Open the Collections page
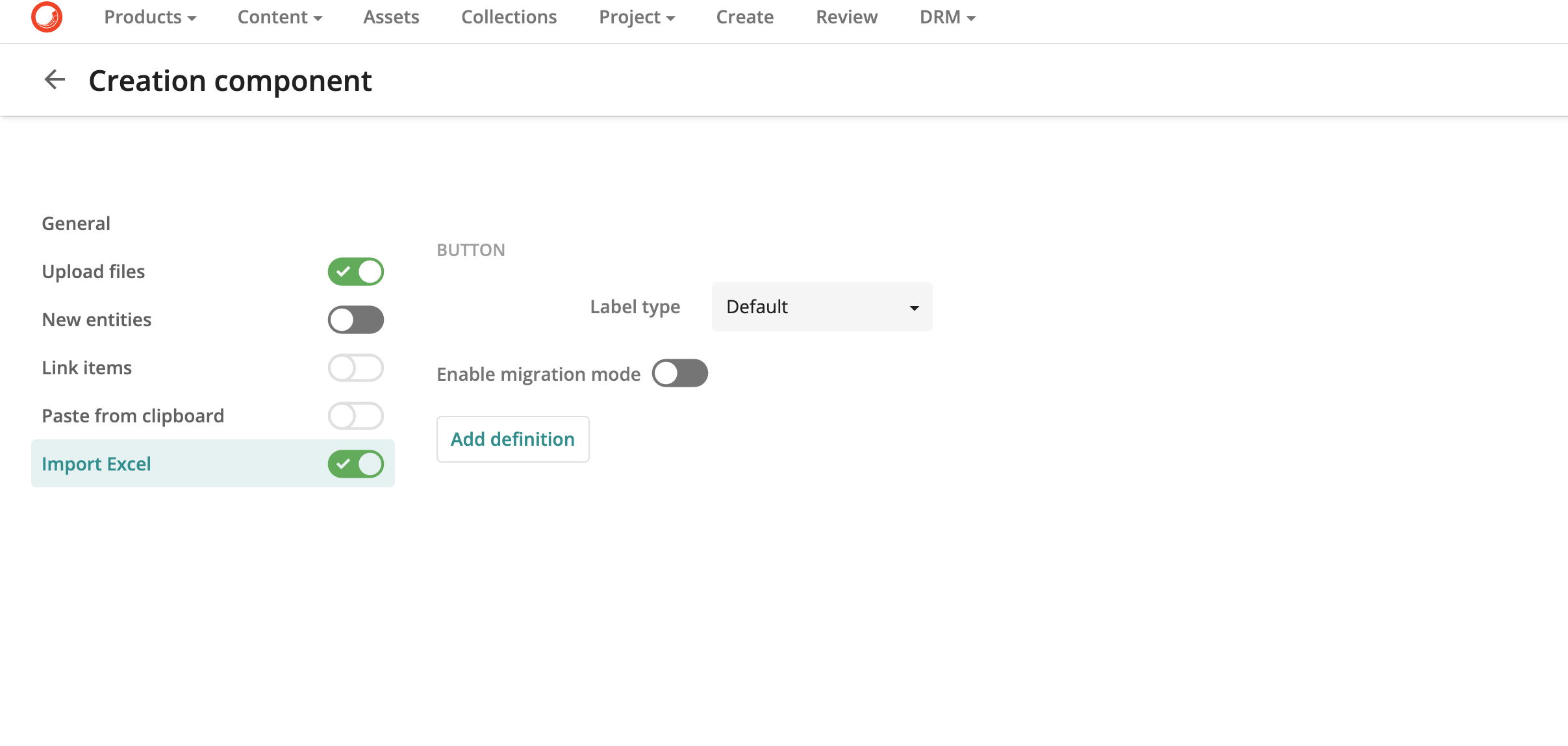The height and width of the screenshot is (746, 1568). pos(509,17)
